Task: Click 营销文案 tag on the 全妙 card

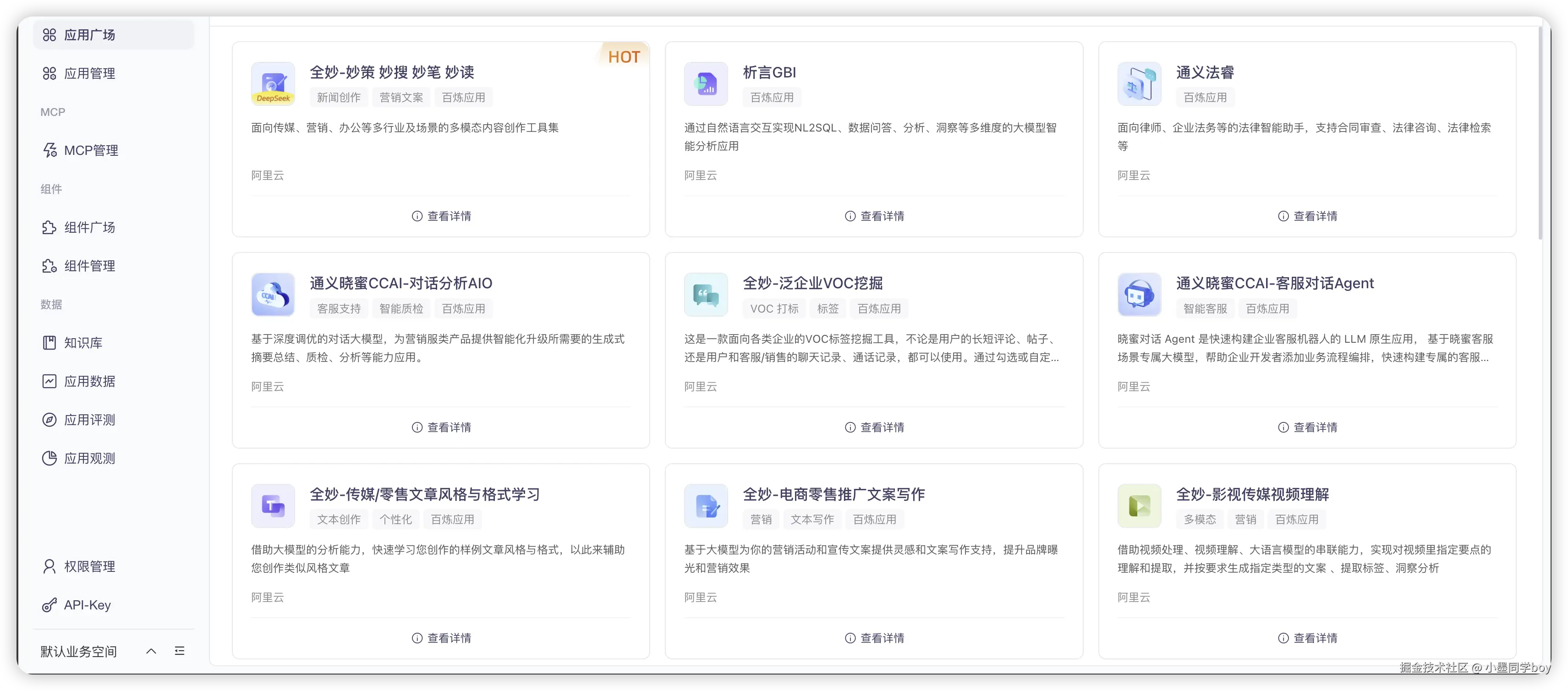Action: point(401,98)
